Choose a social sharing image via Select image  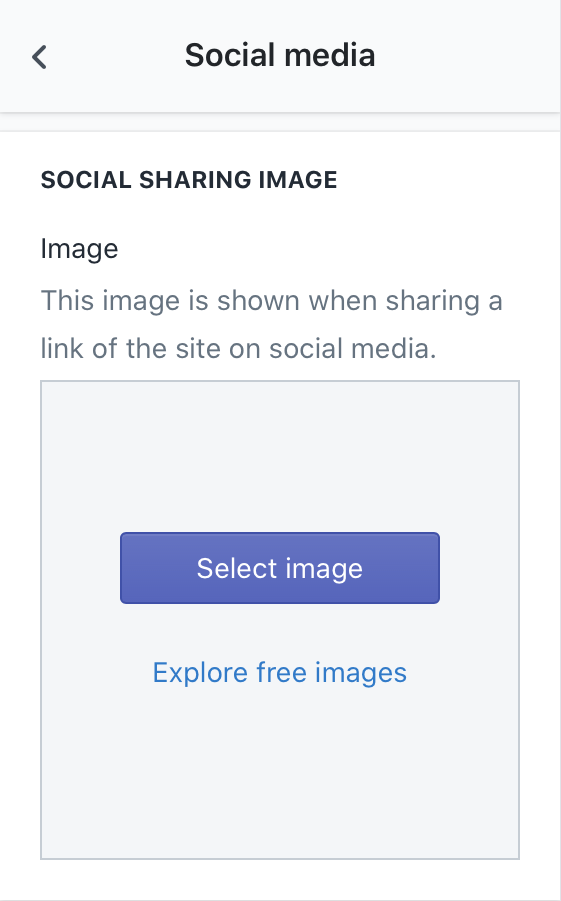tap(280, 568)
